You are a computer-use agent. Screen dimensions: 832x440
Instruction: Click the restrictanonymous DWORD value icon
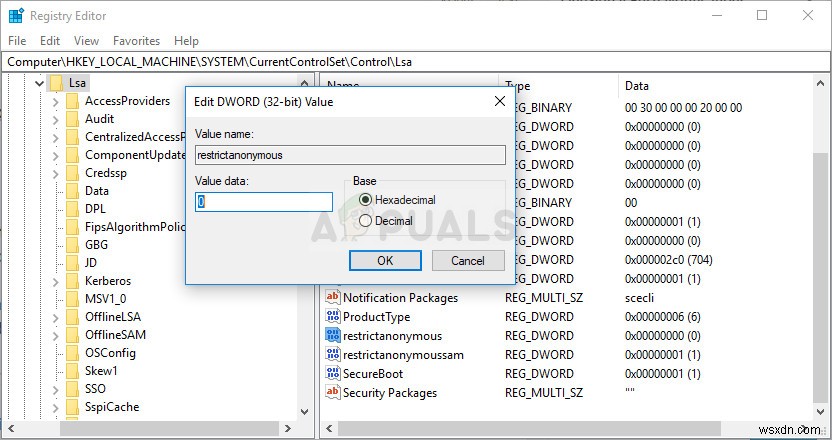click(x=333, y=335)
